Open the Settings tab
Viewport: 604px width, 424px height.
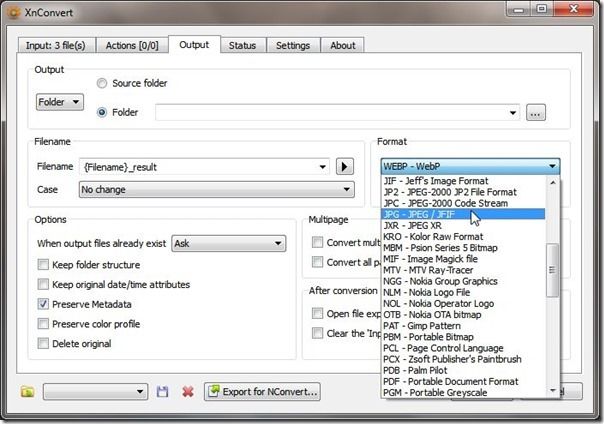pyautogui.click(x=293, y=45)
